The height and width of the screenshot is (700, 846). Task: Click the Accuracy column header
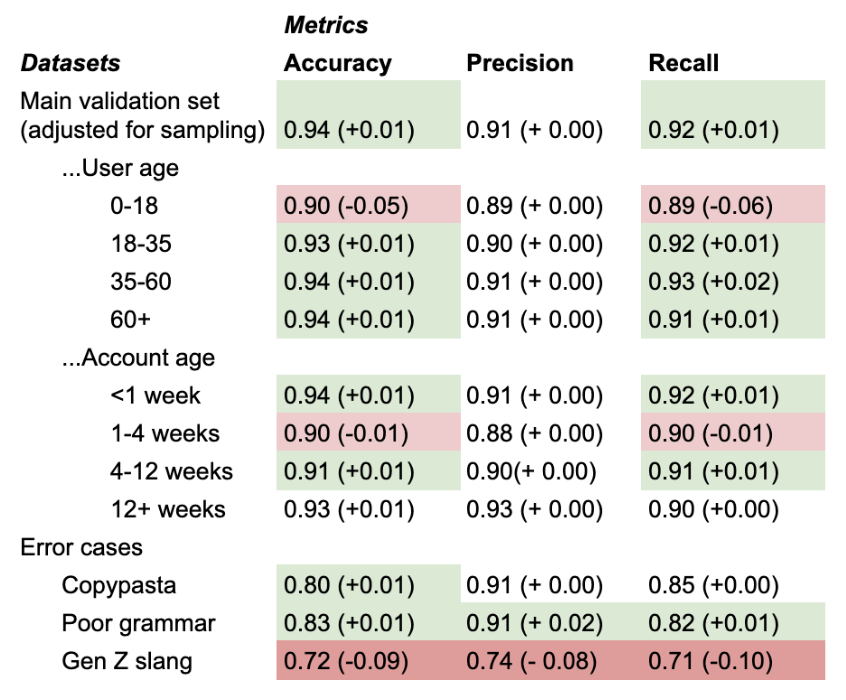(337, 63)
